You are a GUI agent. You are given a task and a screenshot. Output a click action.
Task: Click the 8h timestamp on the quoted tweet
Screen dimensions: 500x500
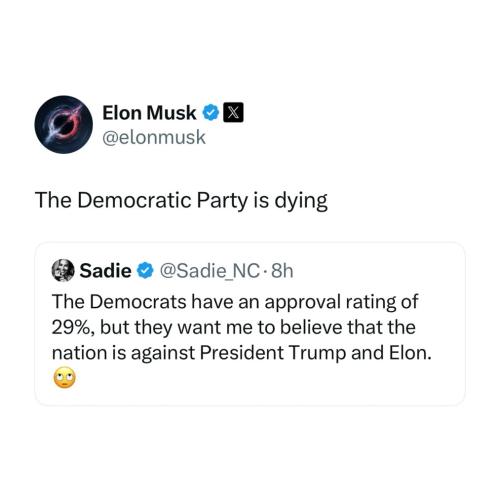click(282, 271)
